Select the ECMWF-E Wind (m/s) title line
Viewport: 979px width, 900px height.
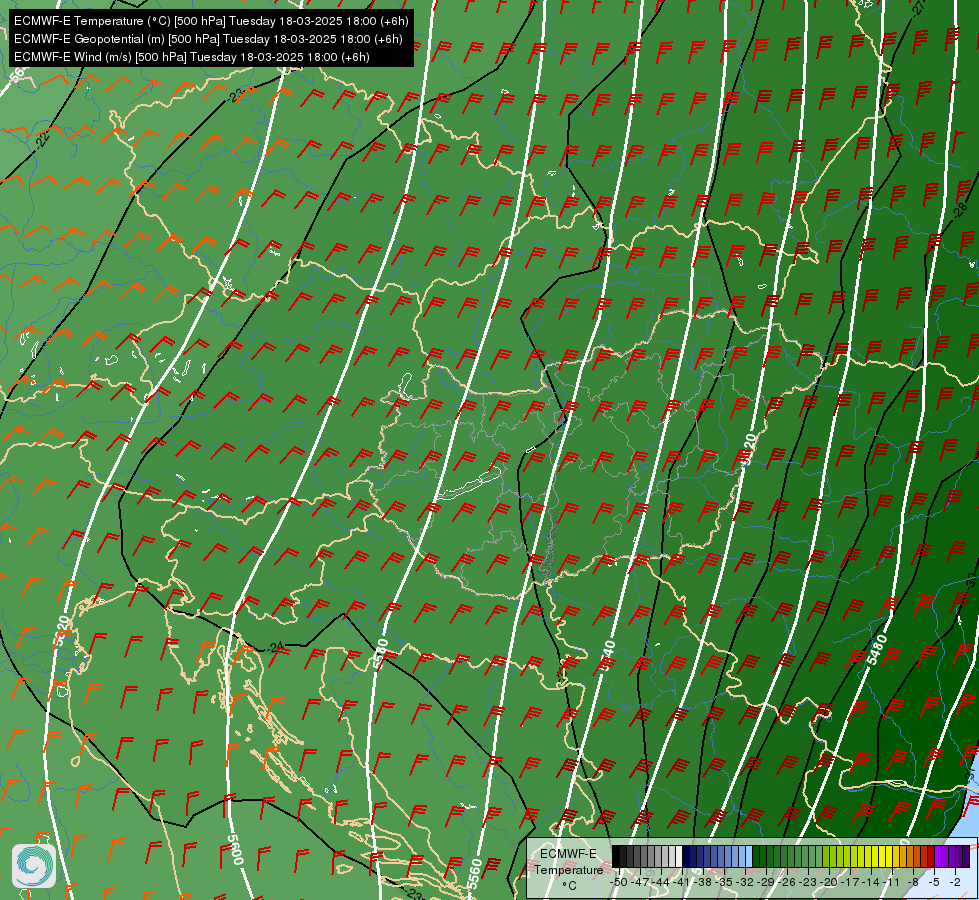point(192,57)
